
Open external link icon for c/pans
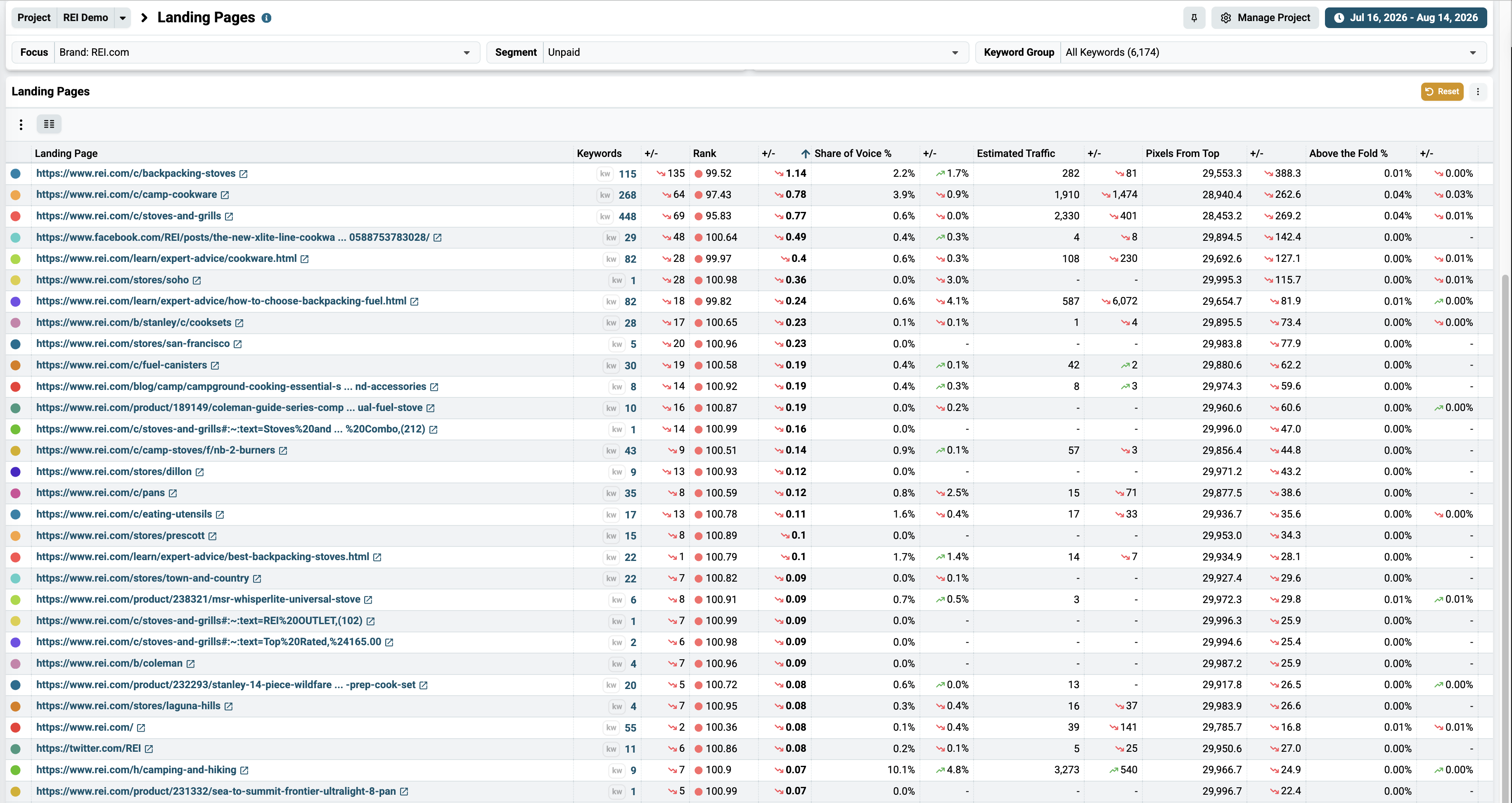173,494
